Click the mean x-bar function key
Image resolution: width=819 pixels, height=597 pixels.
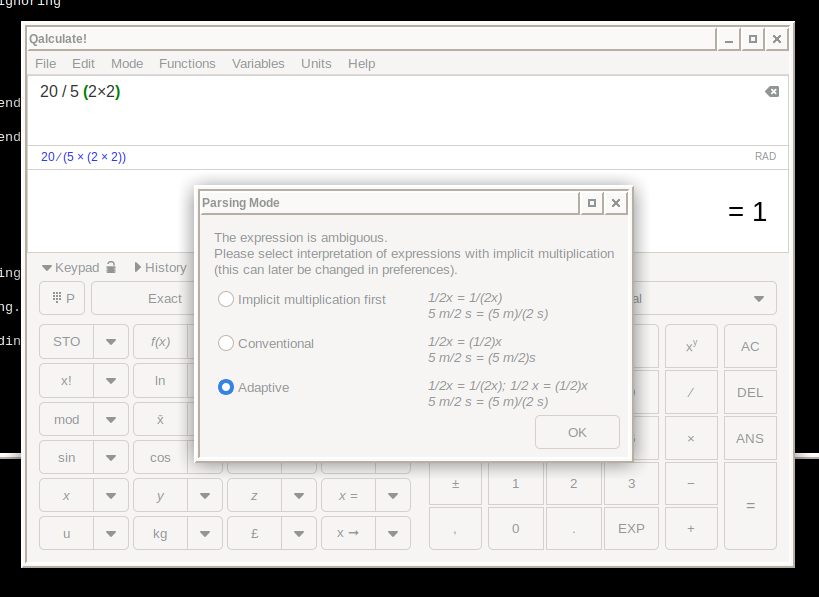point(160,419)
